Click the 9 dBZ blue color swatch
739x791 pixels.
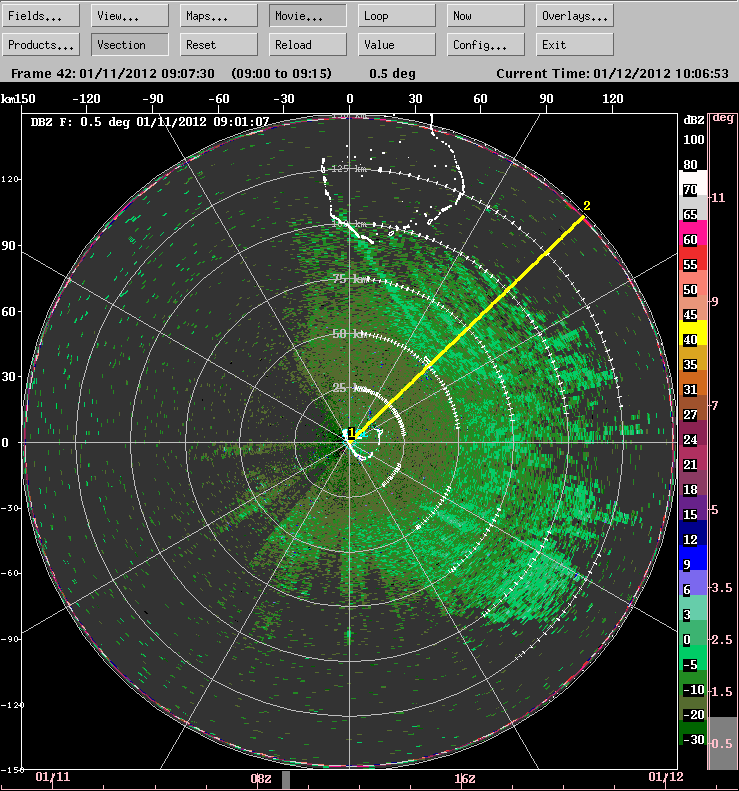pyautogui.click(x=693, y=558)
